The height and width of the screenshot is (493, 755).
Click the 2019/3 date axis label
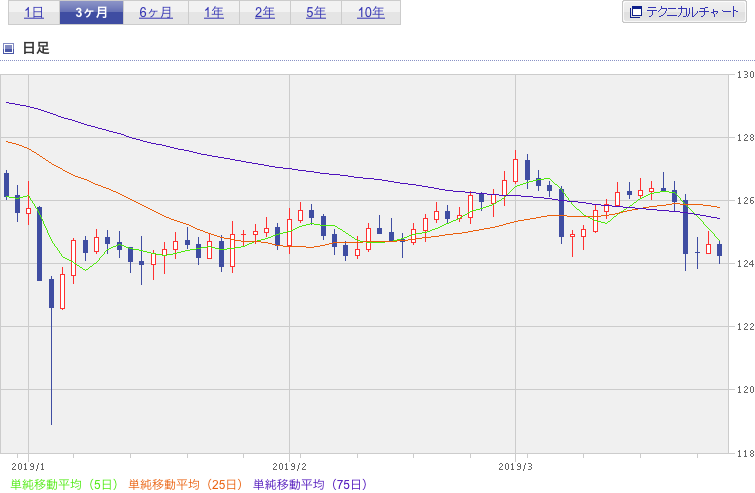[515, 467]
